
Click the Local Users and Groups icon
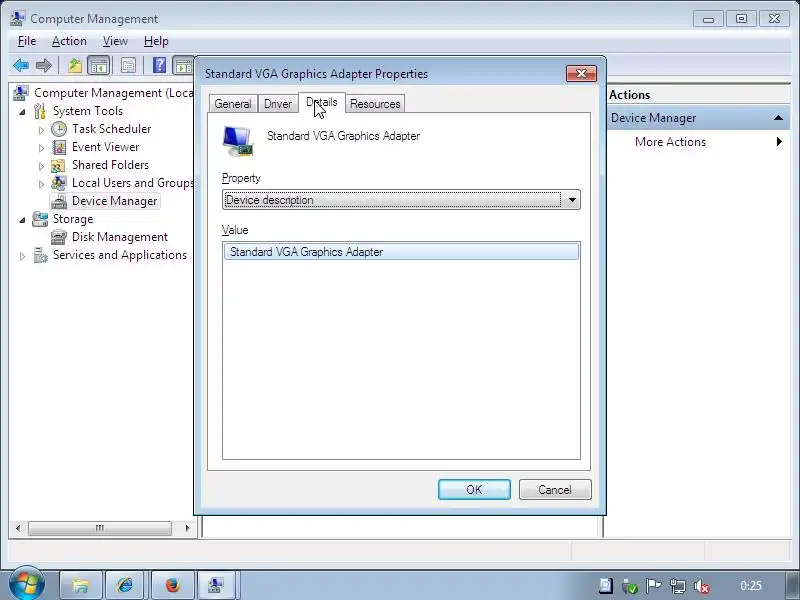coord(59,183)
